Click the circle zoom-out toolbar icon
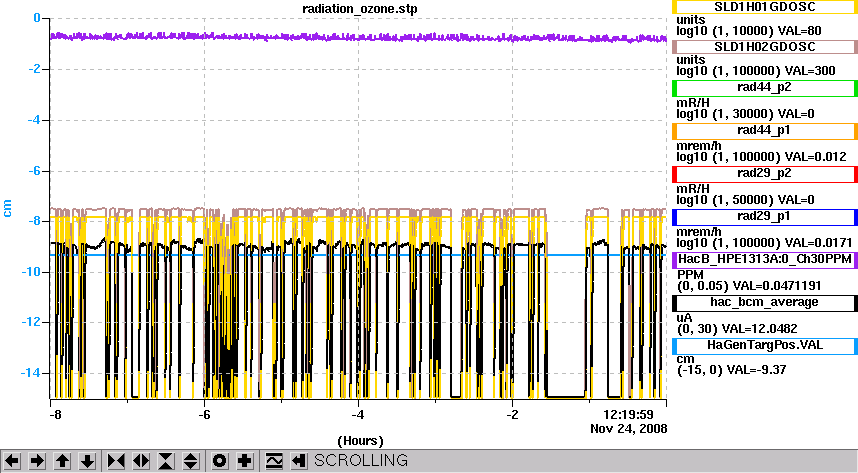The height and width of the screenshot is (473, 858). pyautogui.click(x=219, y=461)
